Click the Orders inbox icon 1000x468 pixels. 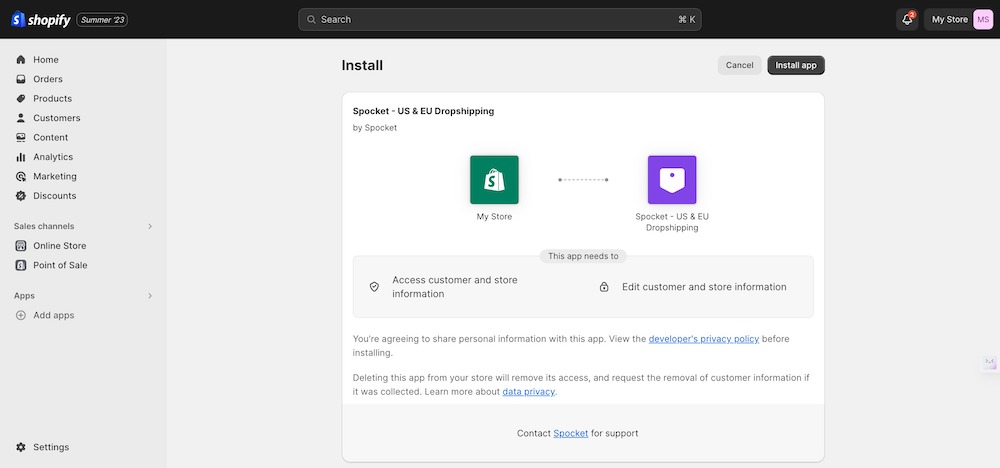click(x=21, y=79)
